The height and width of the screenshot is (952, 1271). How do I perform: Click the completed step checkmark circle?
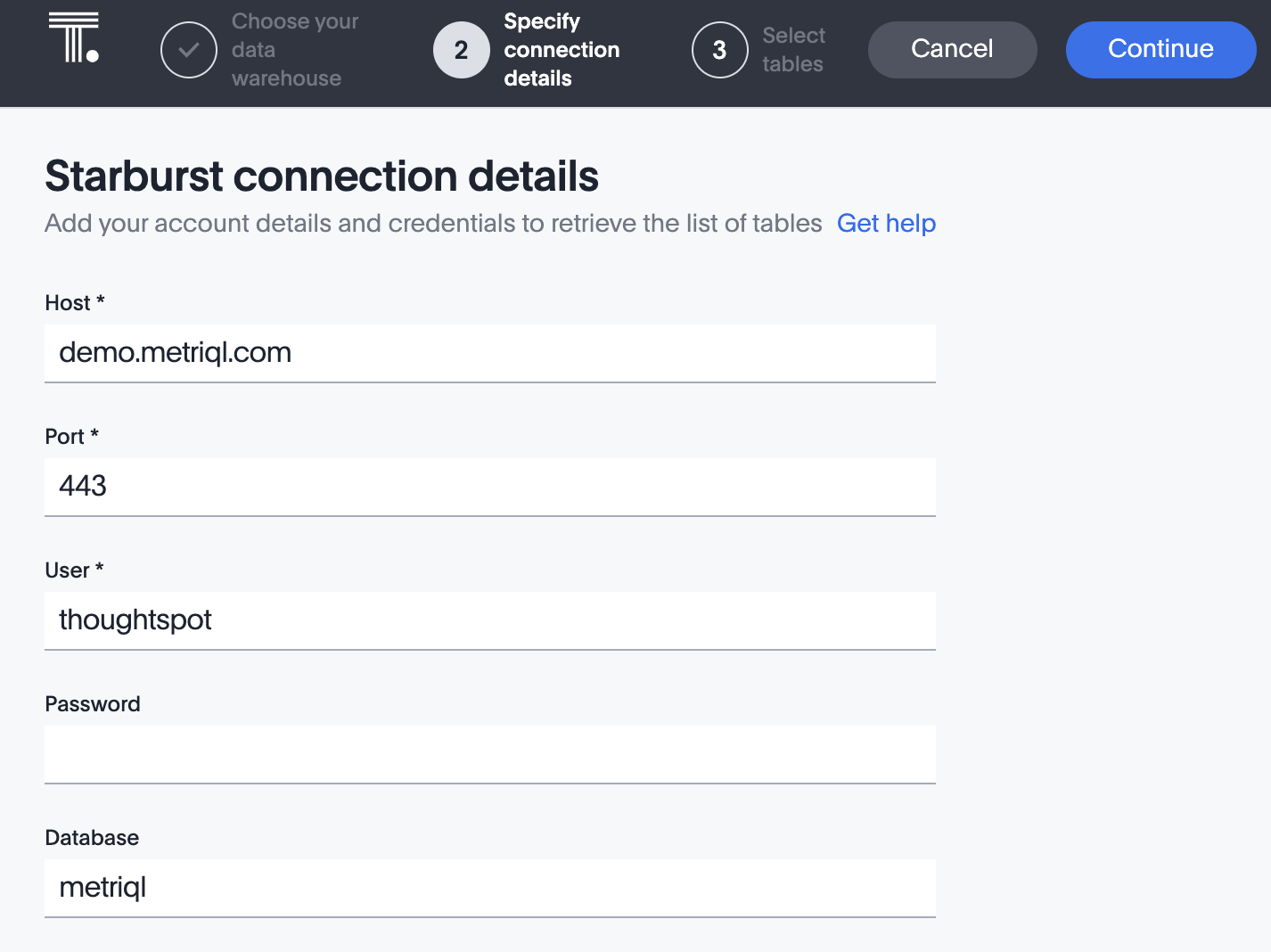[x=189, y=50]
